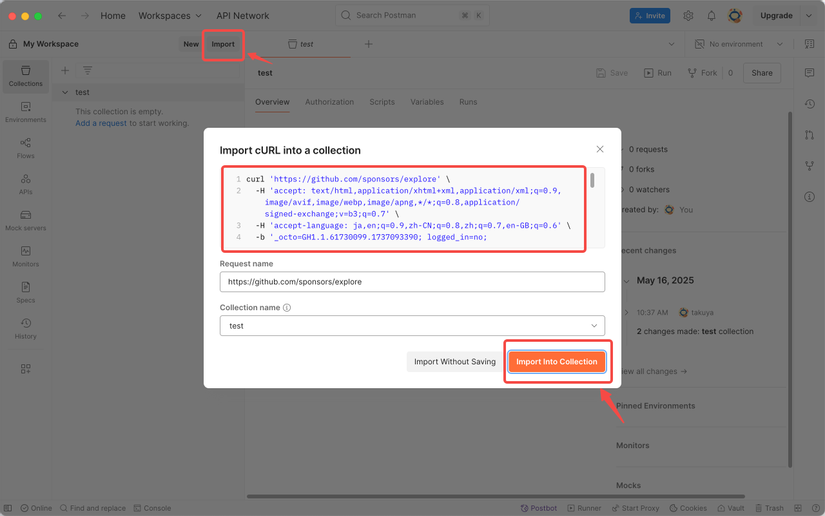The height and width of the screenshot is (516, 825).
Task: Open the tab list chevron dropdown
Action: (671, 44)
